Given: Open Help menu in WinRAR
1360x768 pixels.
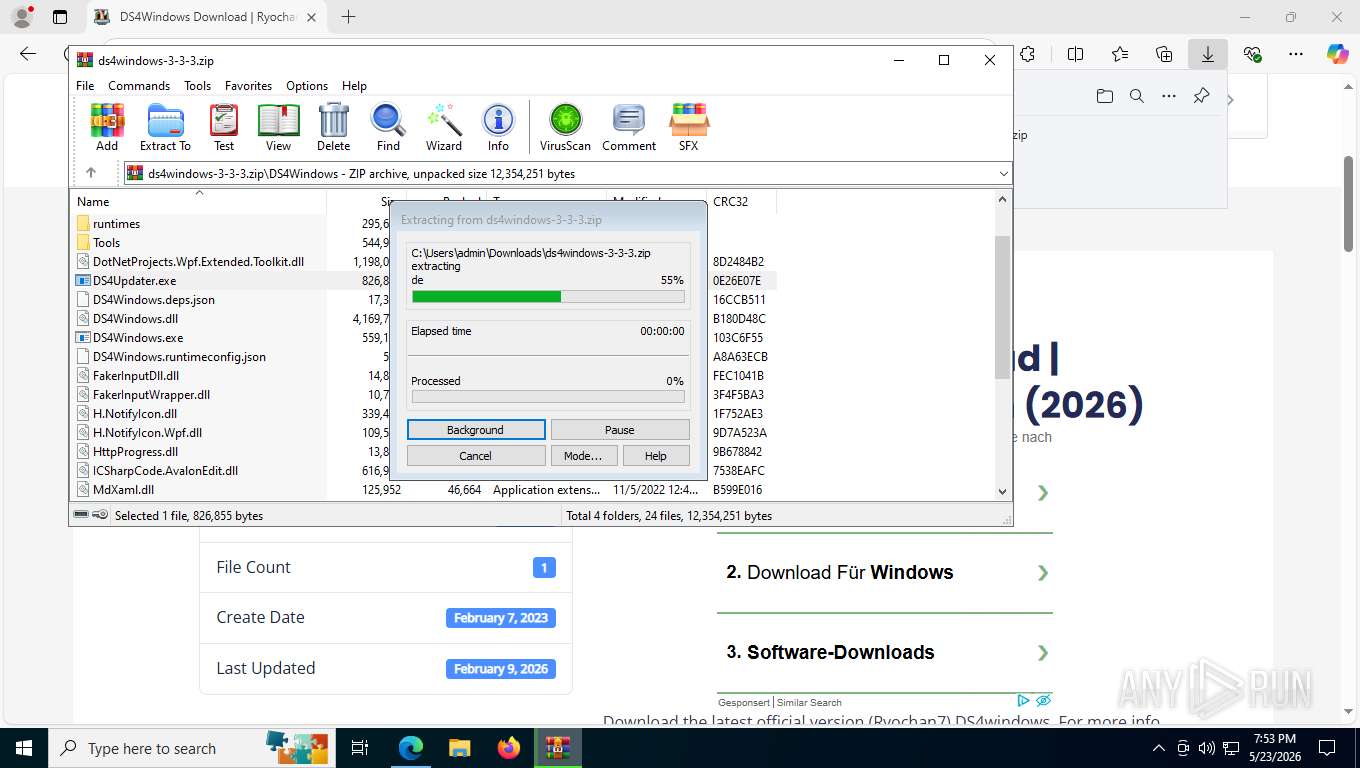Looking at the screenshot, I should (354, 86).
